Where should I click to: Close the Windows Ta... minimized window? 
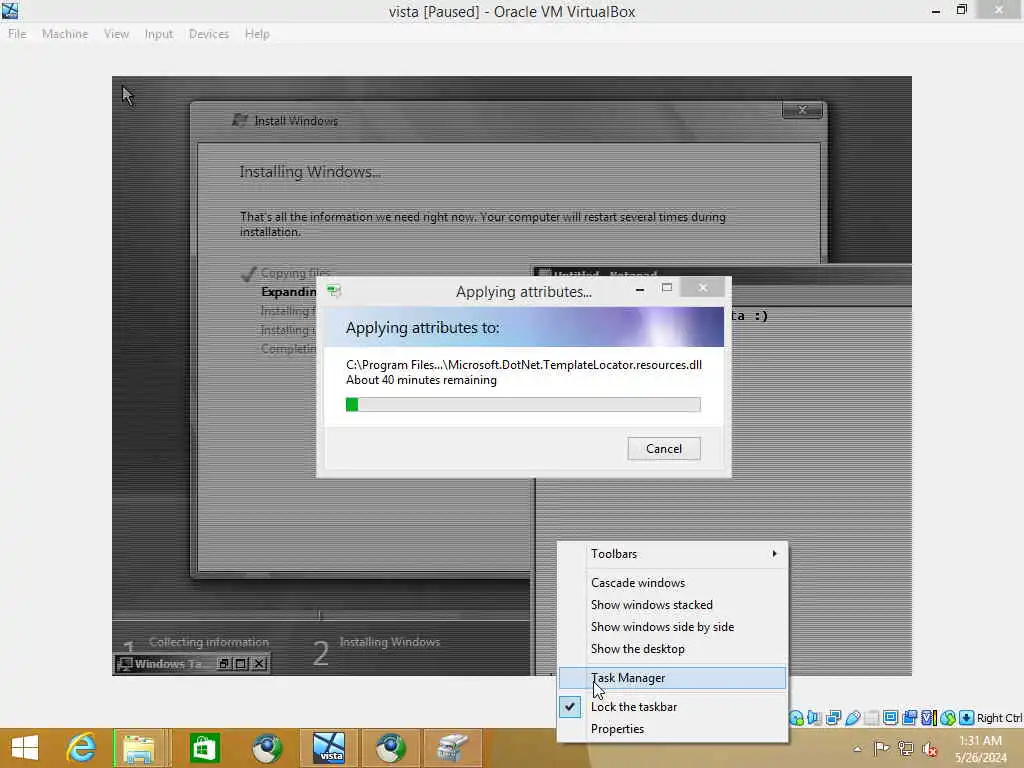[259, 664]
